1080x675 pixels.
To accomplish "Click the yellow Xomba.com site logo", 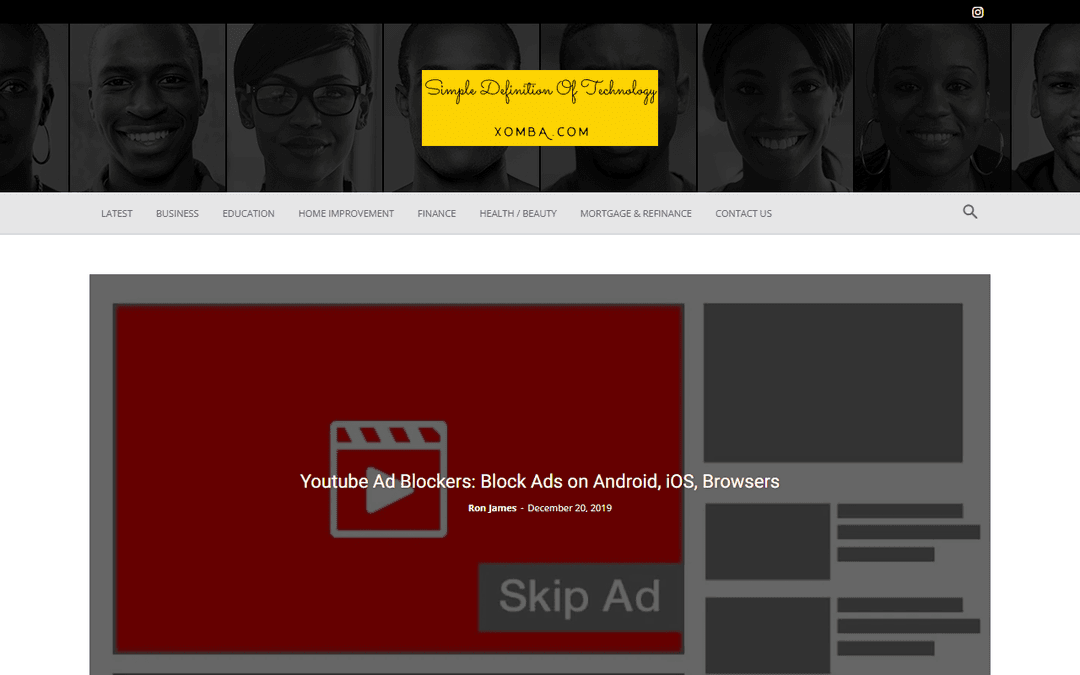I will click(x=539, y=108).
